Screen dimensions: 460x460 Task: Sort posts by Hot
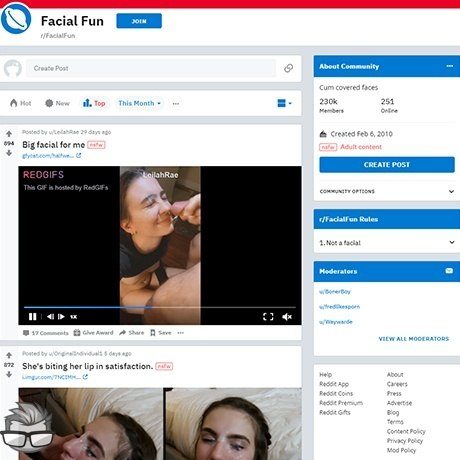pyautogui.click(x=21, y=103)
